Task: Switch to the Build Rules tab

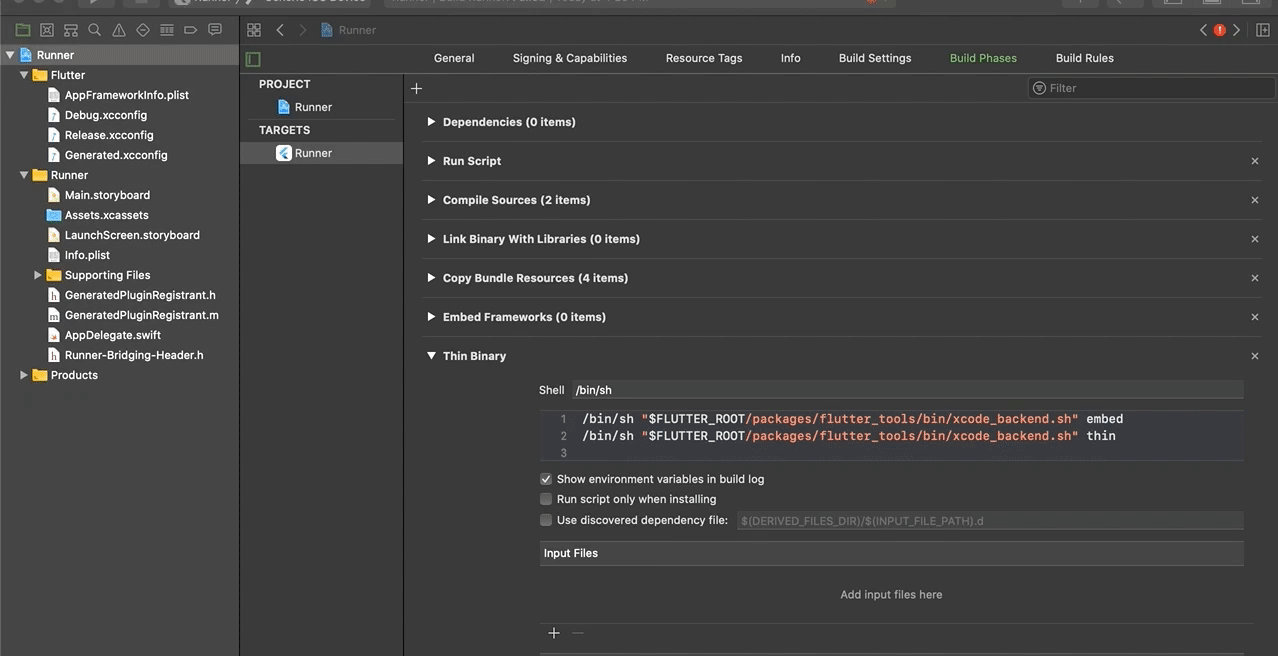Action: point(1085,58)
